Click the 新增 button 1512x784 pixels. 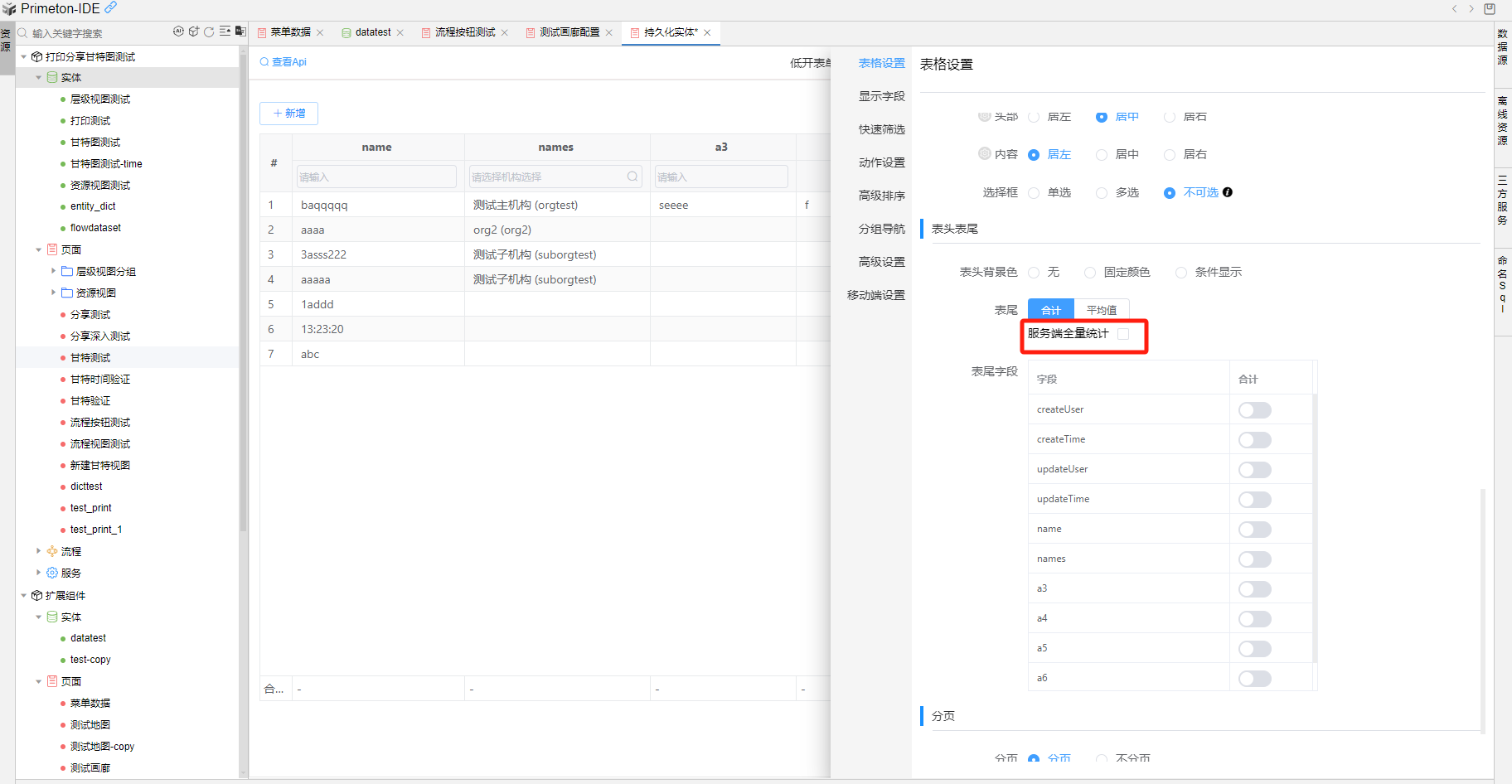(288, 114)
